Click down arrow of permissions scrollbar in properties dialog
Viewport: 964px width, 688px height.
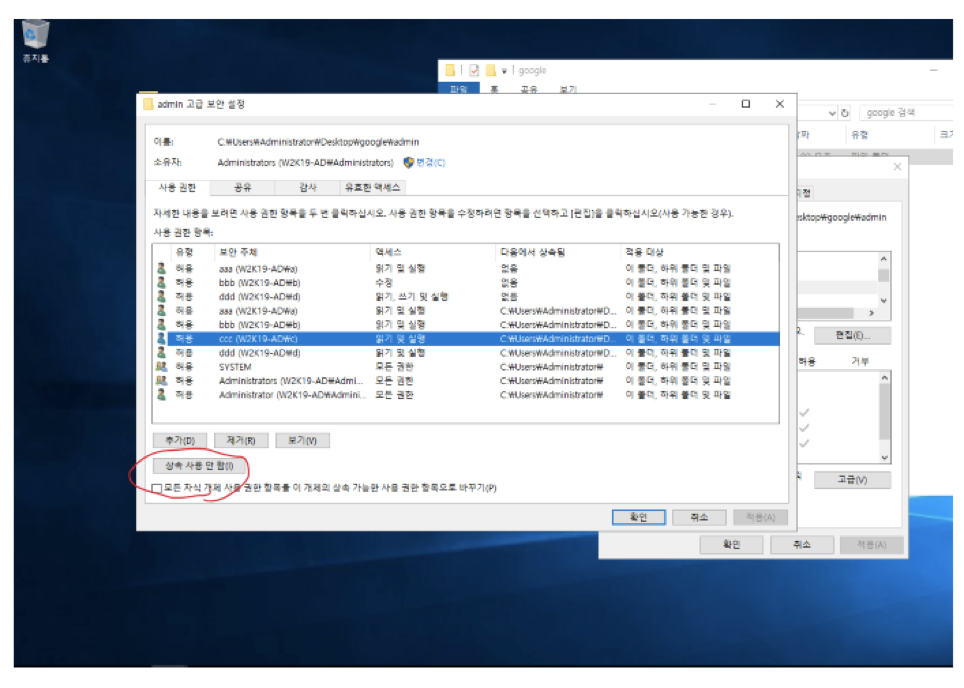885,457
